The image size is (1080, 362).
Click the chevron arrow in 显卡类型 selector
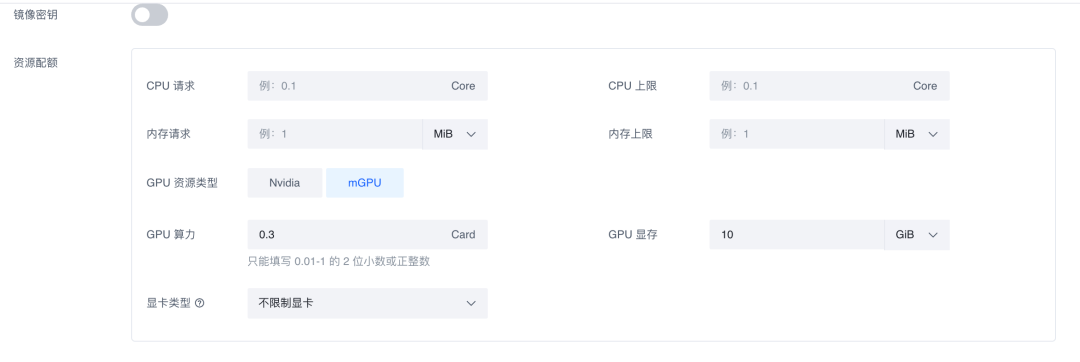point(471,303)
